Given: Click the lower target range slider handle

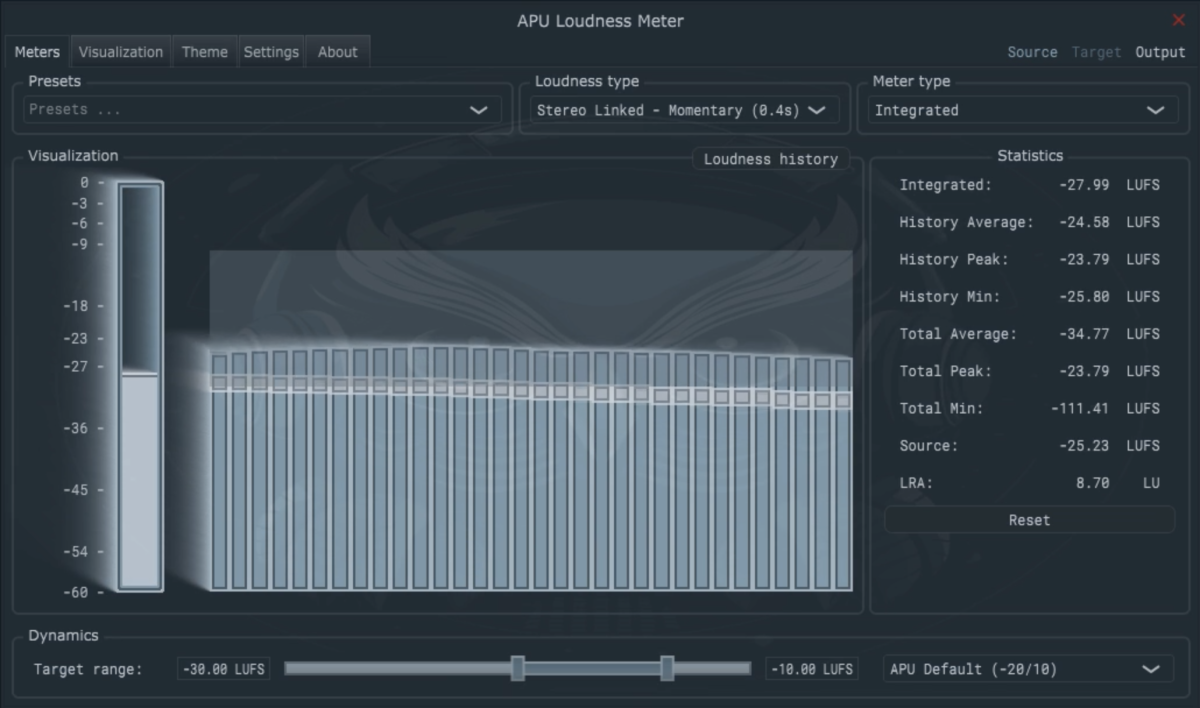Looking at the screenshot, I should (518, 668).
